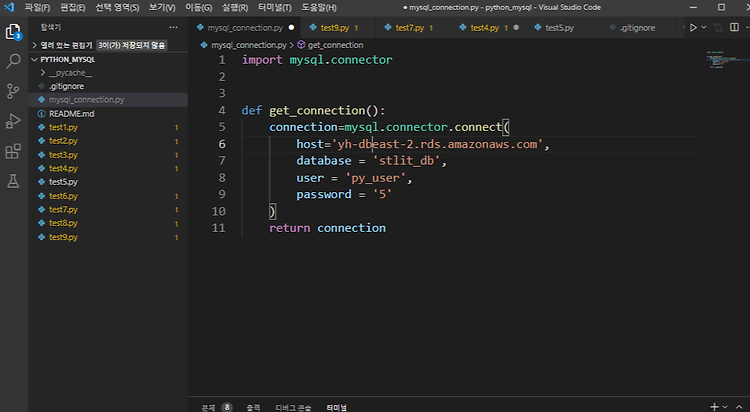Open test7.py in file explorer
Viewport: 750px width, 412px height.
tap(108, 210)
